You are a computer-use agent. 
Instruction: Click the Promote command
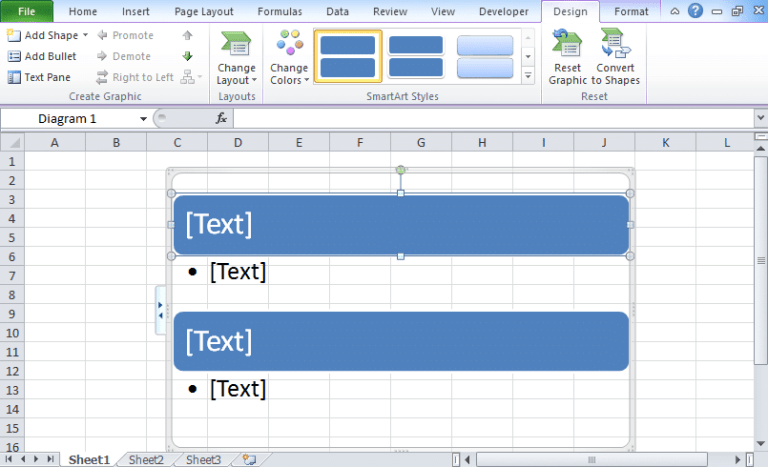click(125, 35)
